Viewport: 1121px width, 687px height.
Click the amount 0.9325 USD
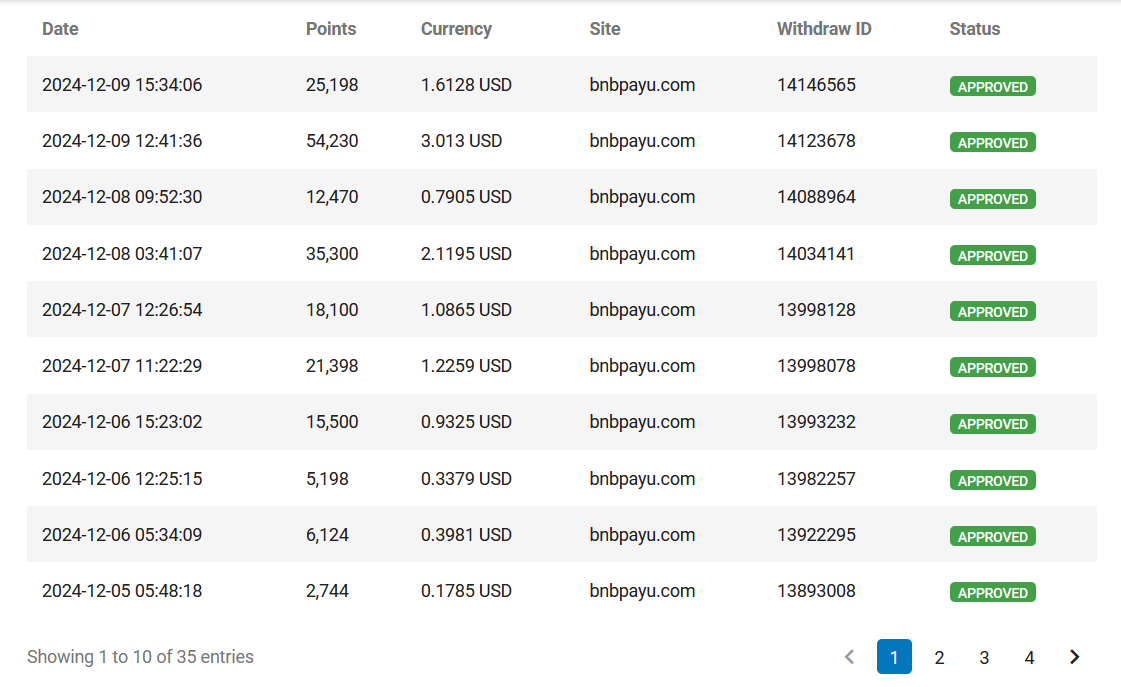coord(466,422)
